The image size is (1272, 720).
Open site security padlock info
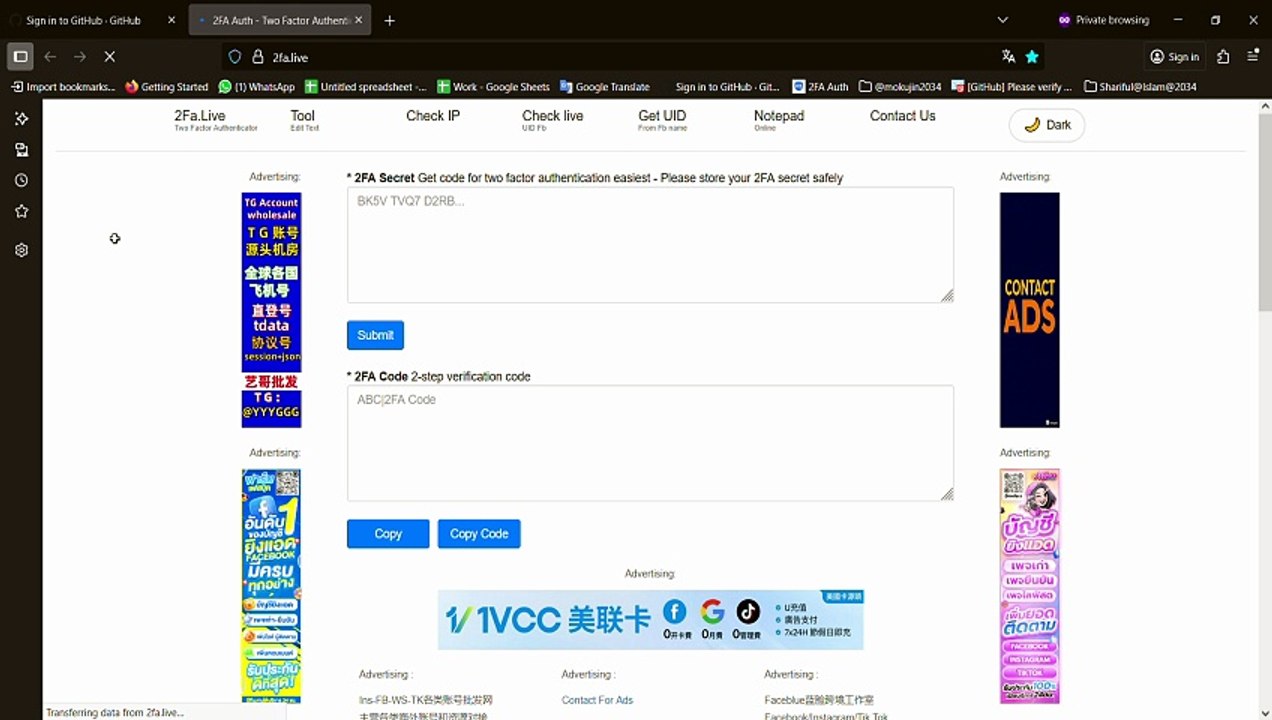point(257,57)
